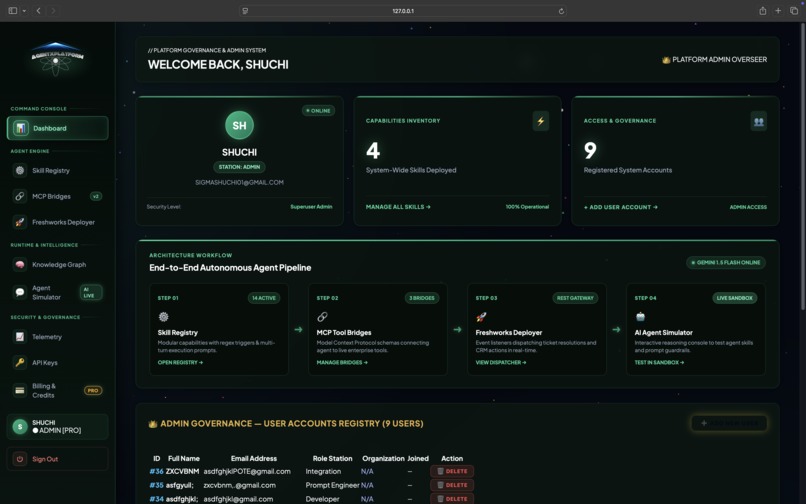This screenshot has width=806, height=504.
Task: Click the Add New User button
Action: pos(729,423)
